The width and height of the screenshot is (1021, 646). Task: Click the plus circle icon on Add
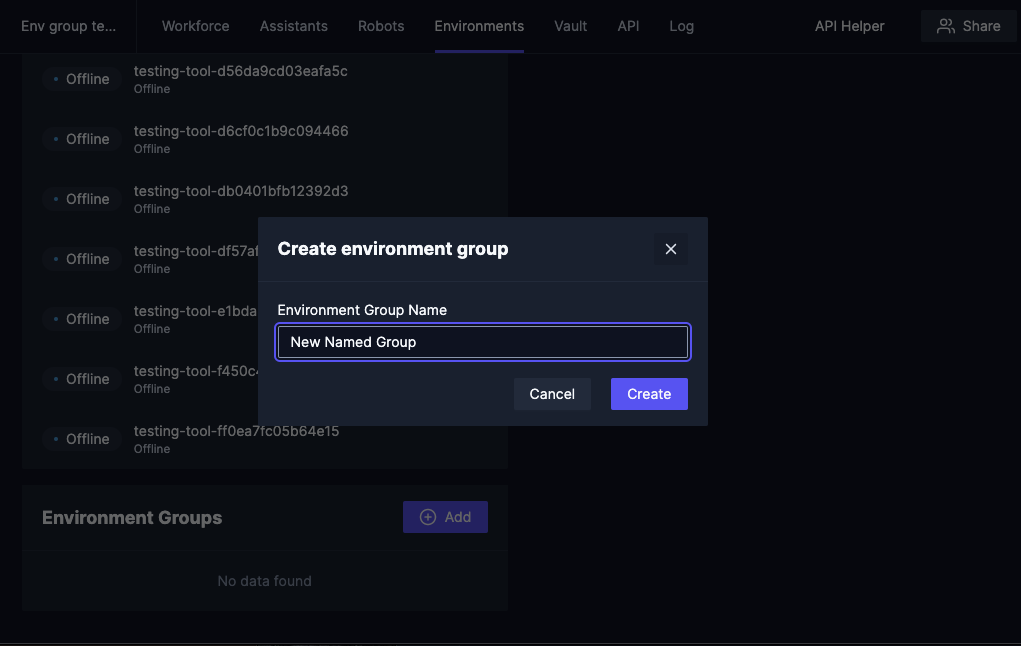click(428, 517)
